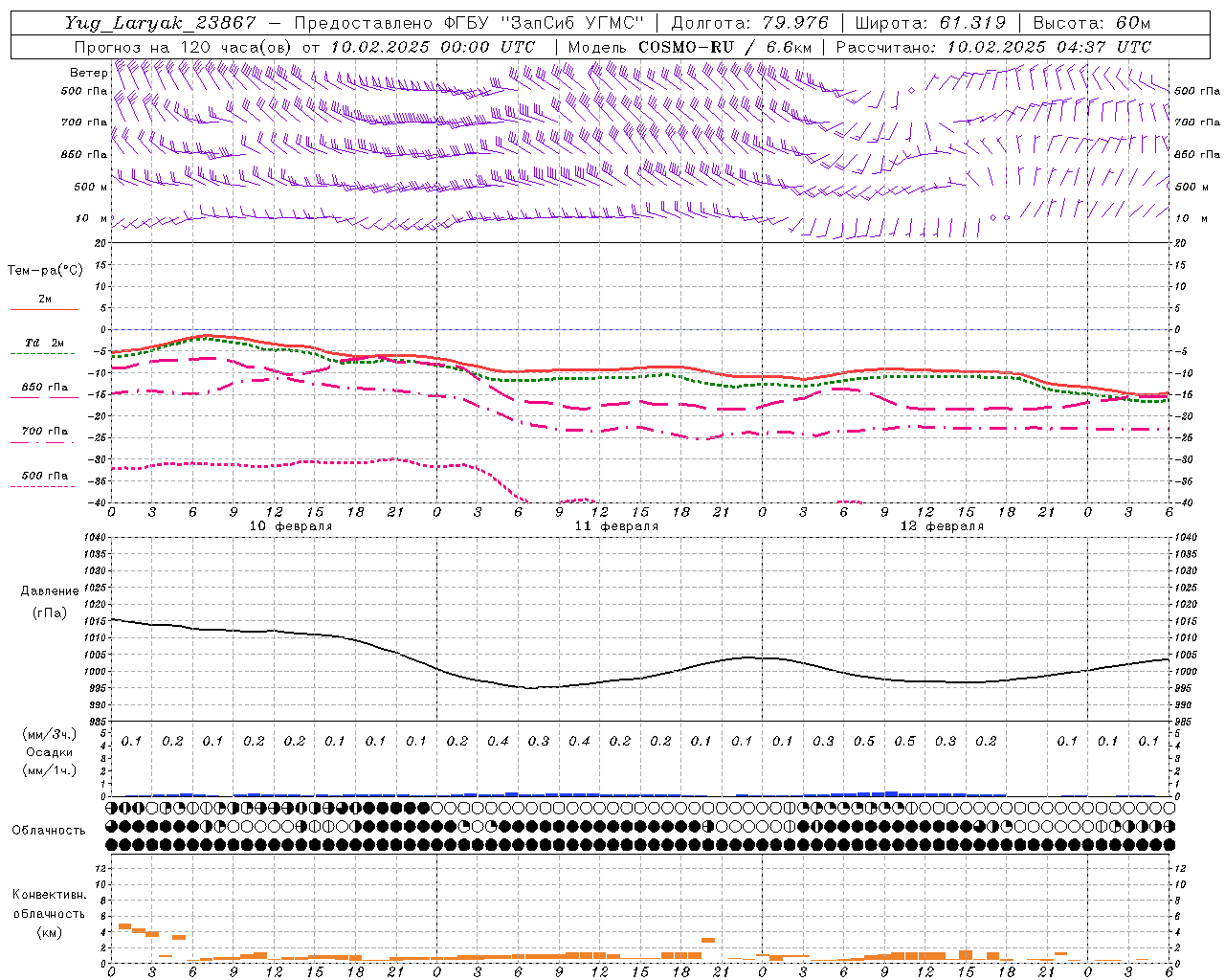The height and width of the screenshot is (980, 1225).
Task: Click the Долгота: 79.976 value
Action: point(749,23)
